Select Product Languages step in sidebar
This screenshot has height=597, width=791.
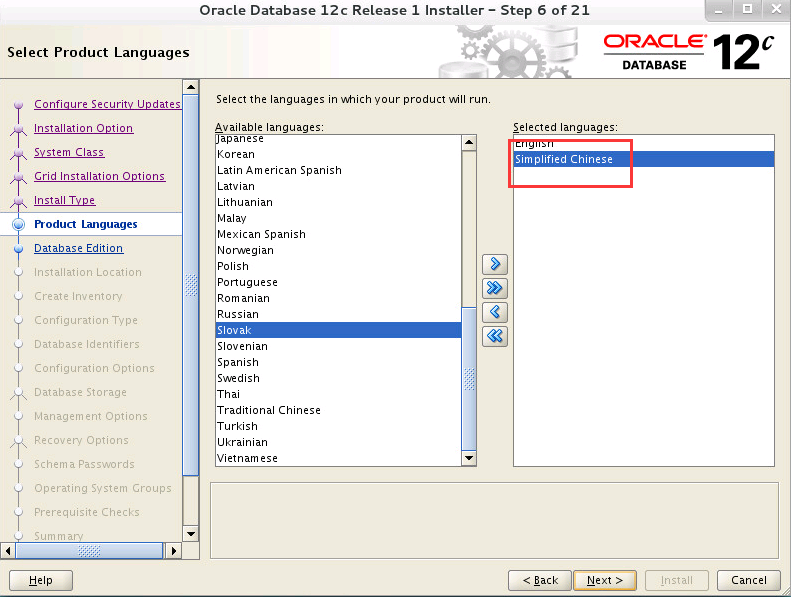click(85, 224)
